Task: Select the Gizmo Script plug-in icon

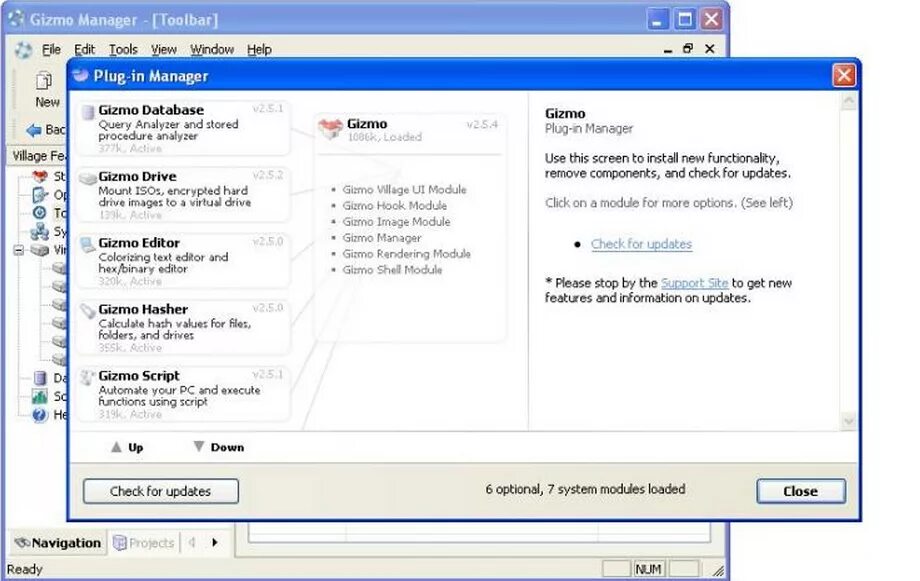Action: point(88,377)
